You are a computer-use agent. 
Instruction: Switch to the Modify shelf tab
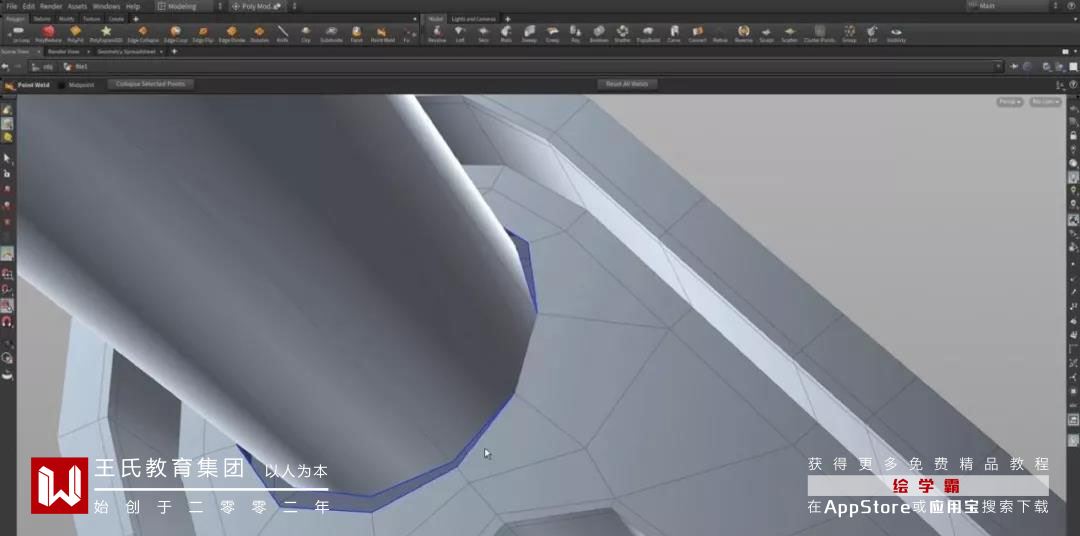point(67,19)
